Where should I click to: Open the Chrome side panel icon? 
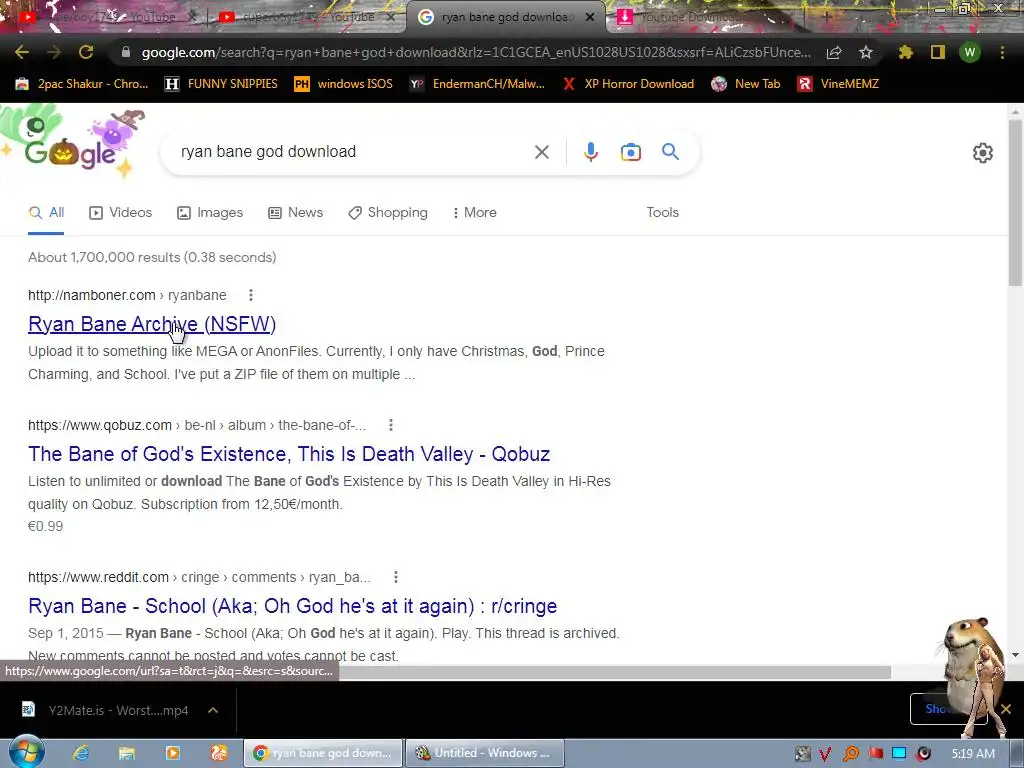(938, 52)
